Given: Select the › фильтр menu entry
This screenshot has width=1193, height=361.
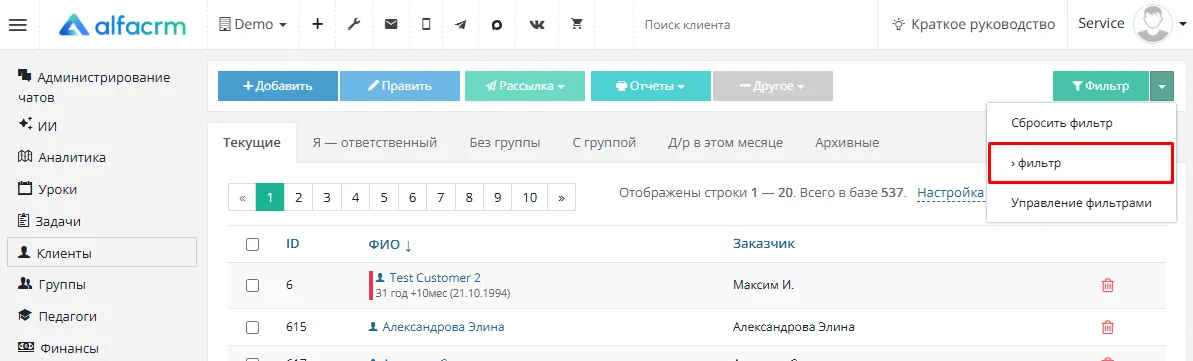Looking at the screenshot, I should pyautogui.click(x=1081, y=163).
